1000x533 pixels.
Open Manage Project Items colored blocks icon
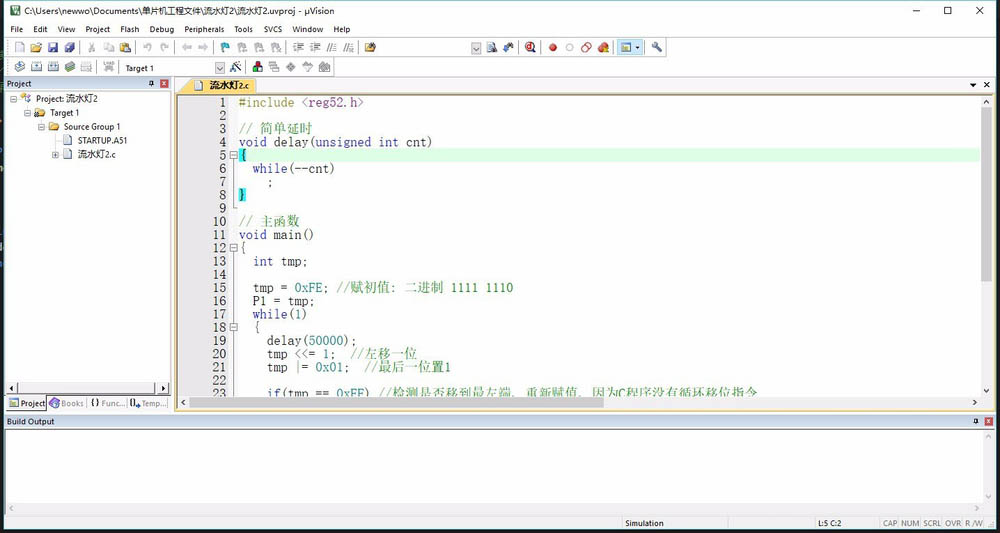[258, 66]
